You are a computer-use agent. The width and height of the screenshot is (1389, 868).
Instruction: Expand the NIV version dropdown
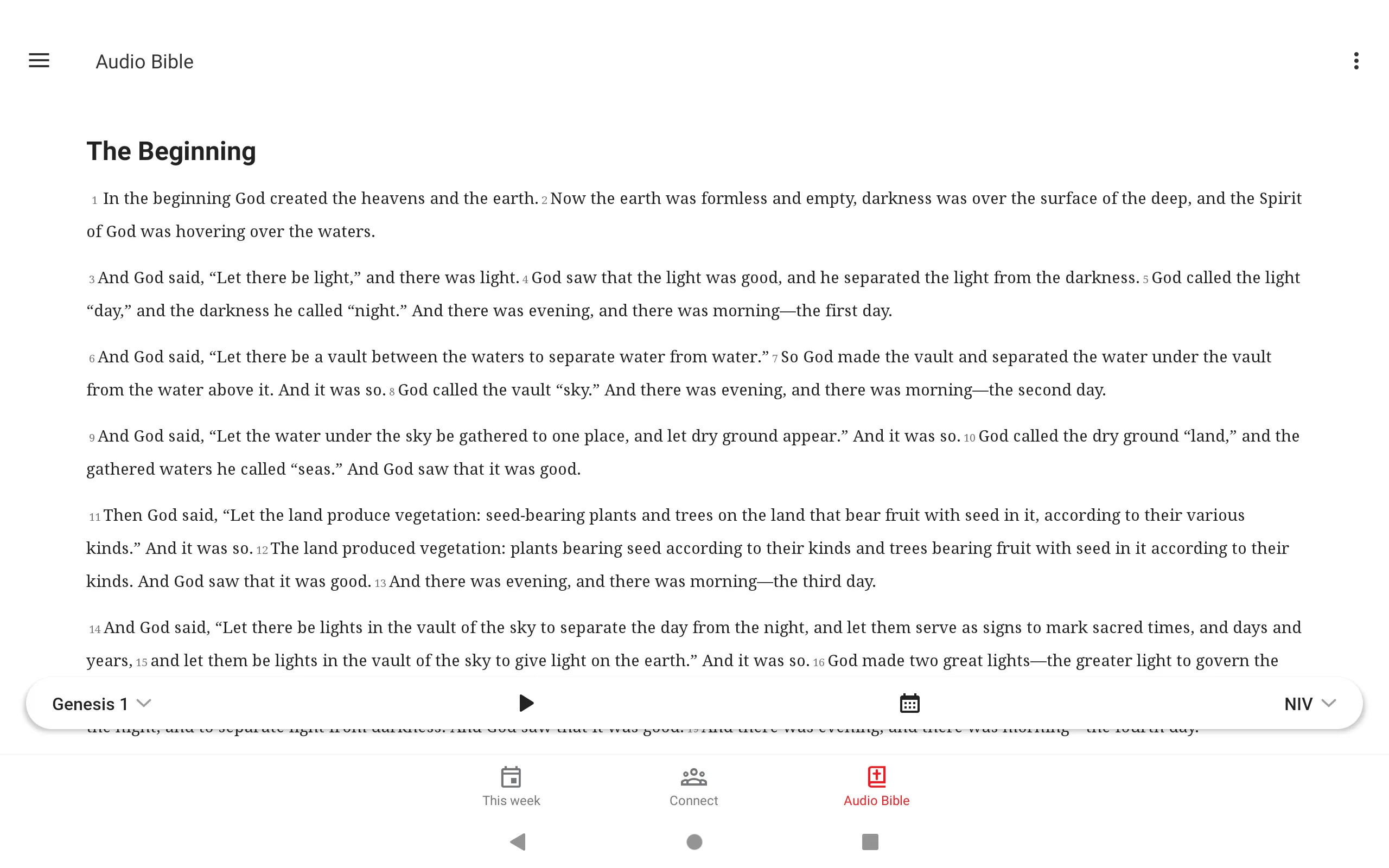tap(1310, 703)
